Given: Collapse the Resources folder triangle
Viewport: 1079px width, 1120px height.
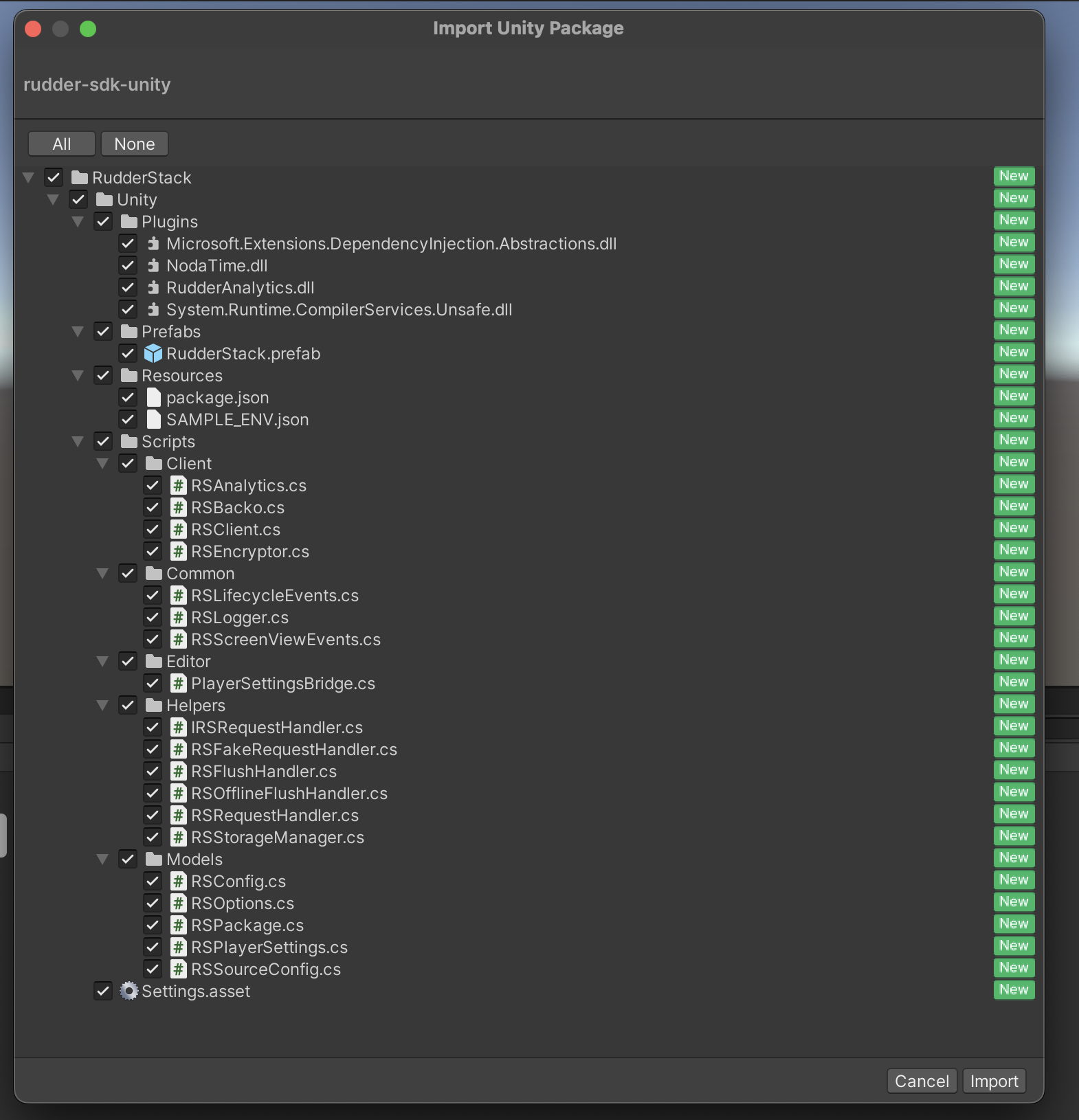Looking at the screenshot, I should coord(78,376).
